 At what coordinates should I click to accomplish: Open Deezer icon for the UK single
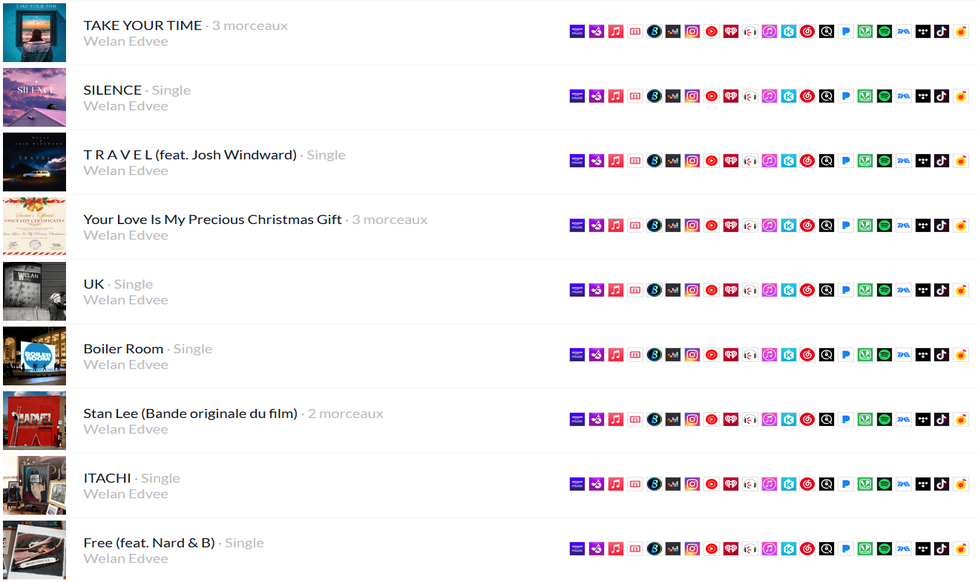click(673, 290)
